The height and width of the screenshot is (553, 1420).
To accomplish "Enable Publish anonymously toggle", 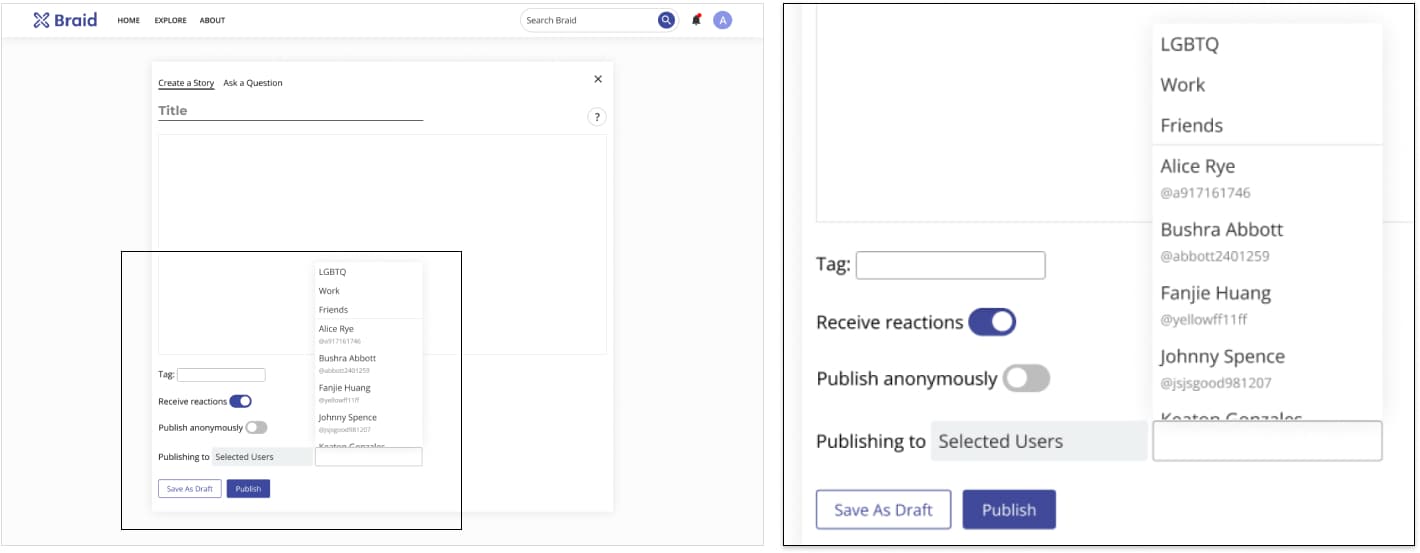I will pos(256,427).
